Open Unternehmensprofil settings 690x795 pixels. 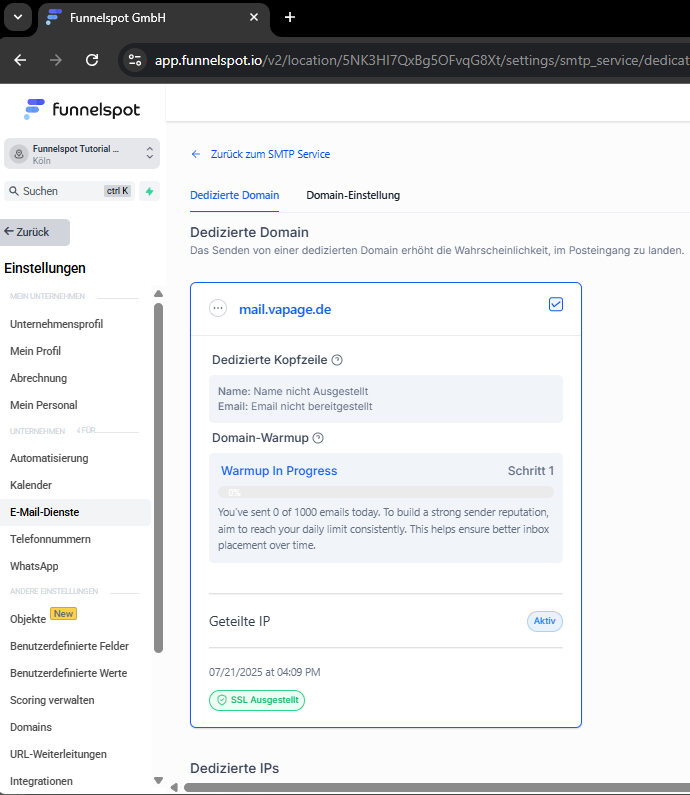pyautogui.click(x=56, y=324)
